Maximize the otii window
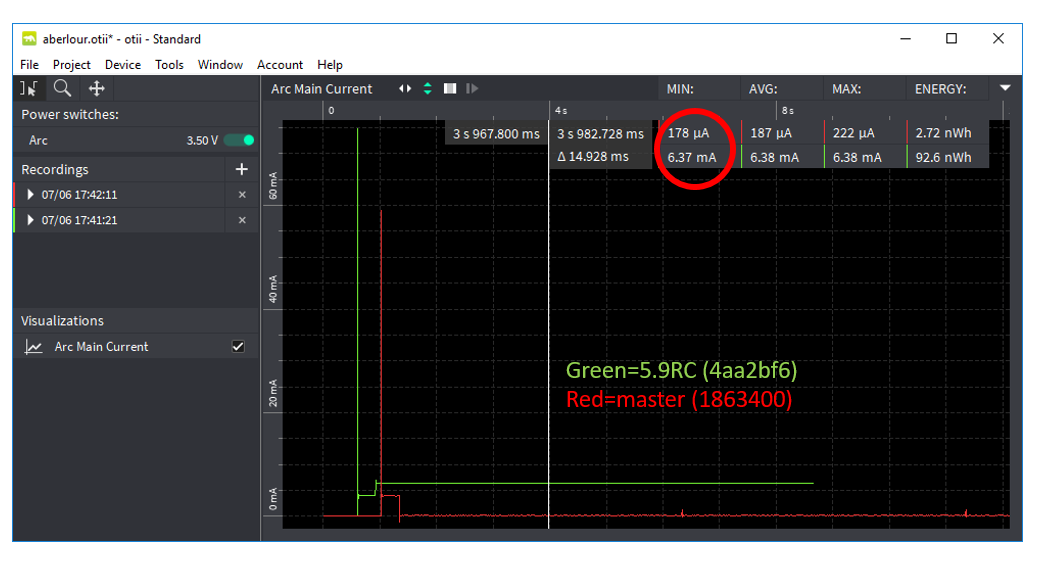Image resolution: width=1049 pixels, height=569 pixels. point(951,39)
